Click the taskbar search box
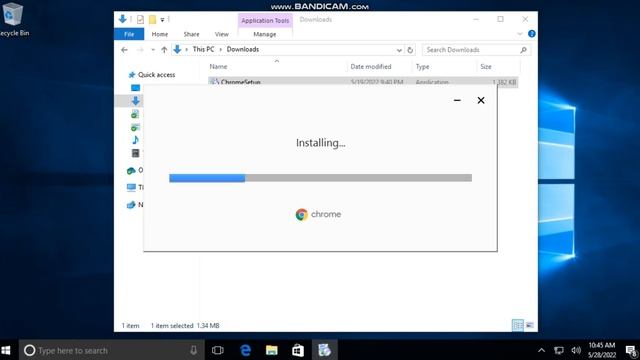This screenshot has width=640, height=360. (111, 350)
